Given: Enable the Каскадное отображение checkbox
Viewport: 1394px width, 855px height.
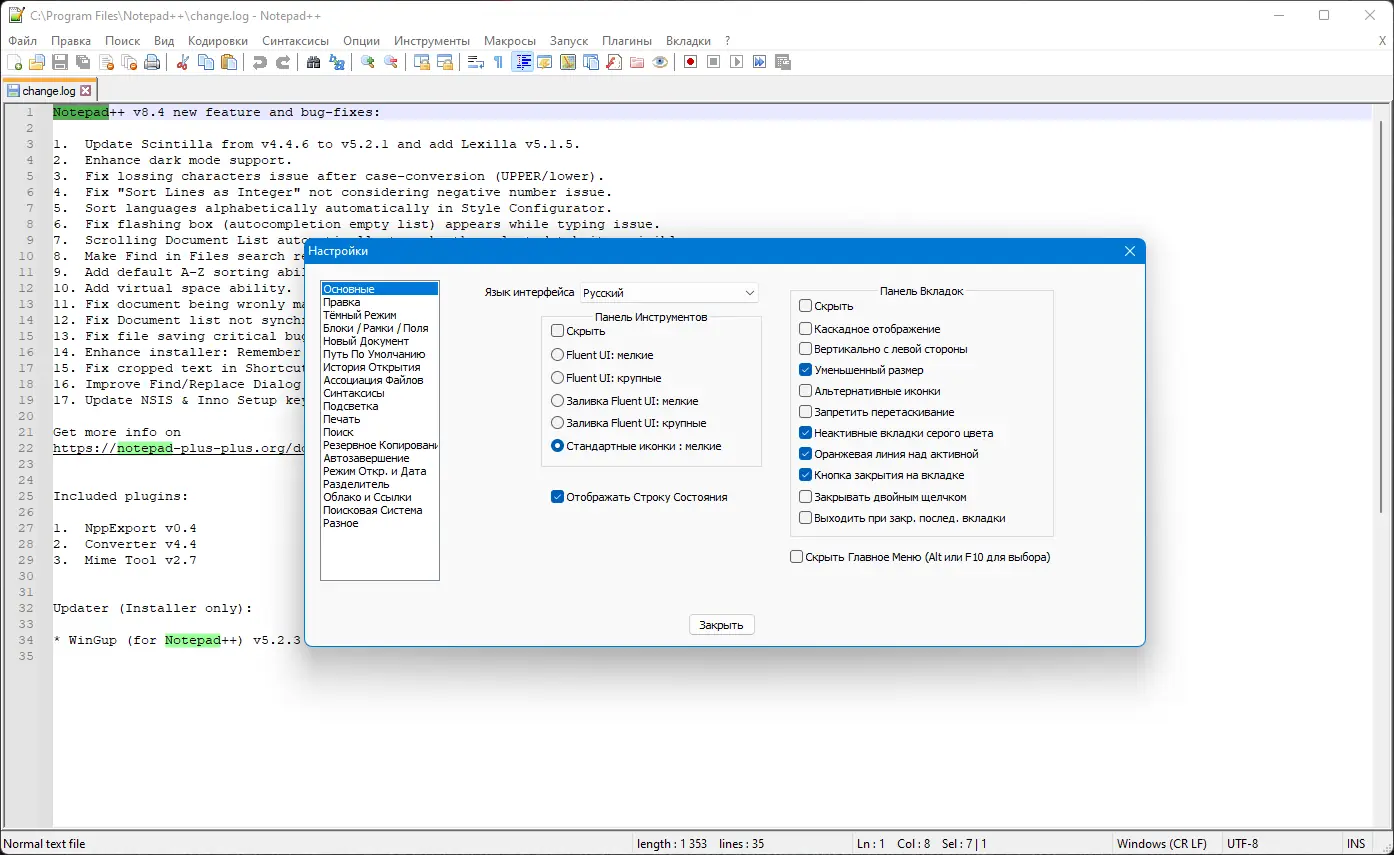Looking at the screenshot, I should [806, 329].
